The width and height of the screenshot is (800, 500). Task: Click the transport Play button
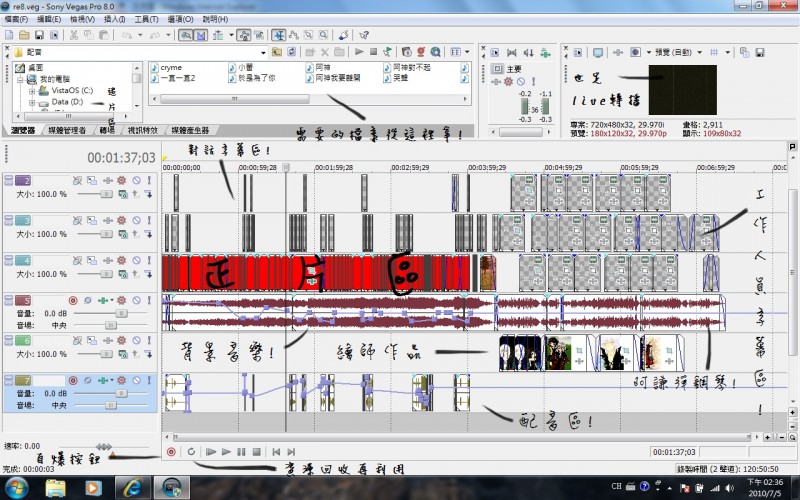226,452
